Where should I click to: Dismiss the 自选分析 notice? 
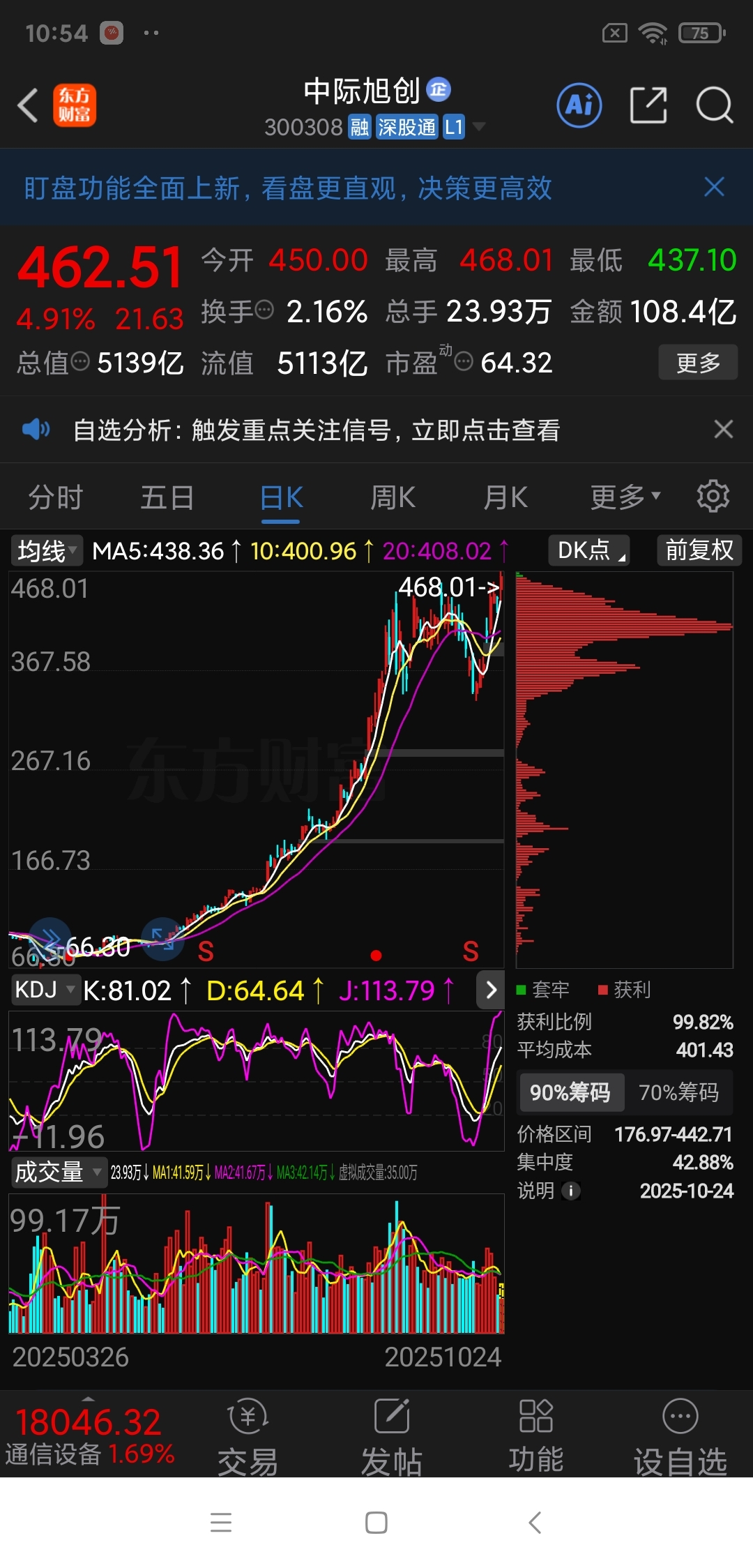coord(724,429)
